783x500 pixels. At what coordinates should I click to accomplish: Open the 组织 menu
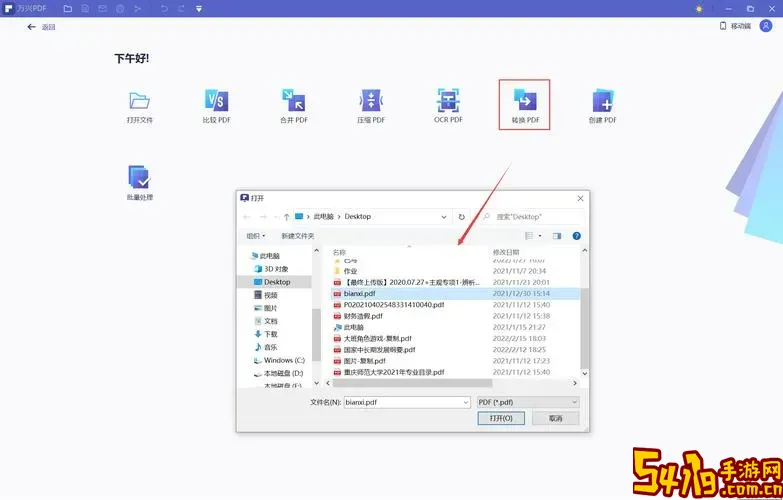coord(256,236)
